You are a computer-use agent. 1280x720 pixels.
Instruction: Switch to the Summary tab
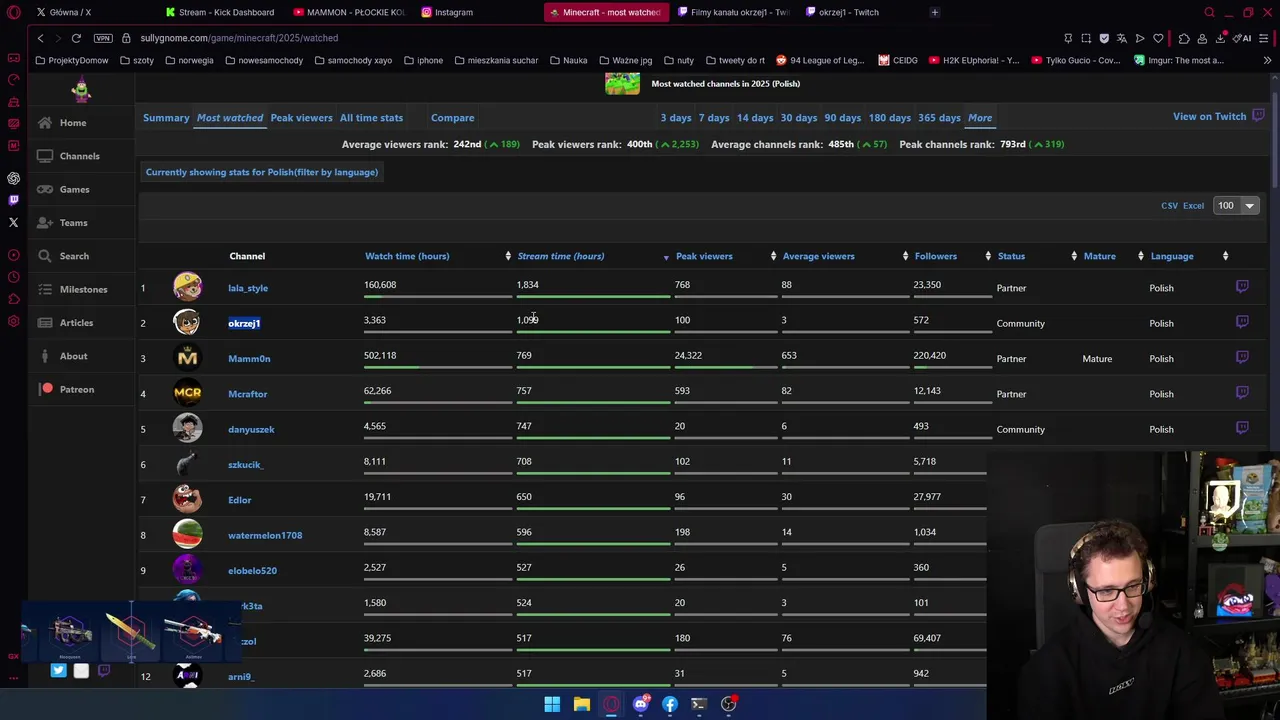[166, 118]
